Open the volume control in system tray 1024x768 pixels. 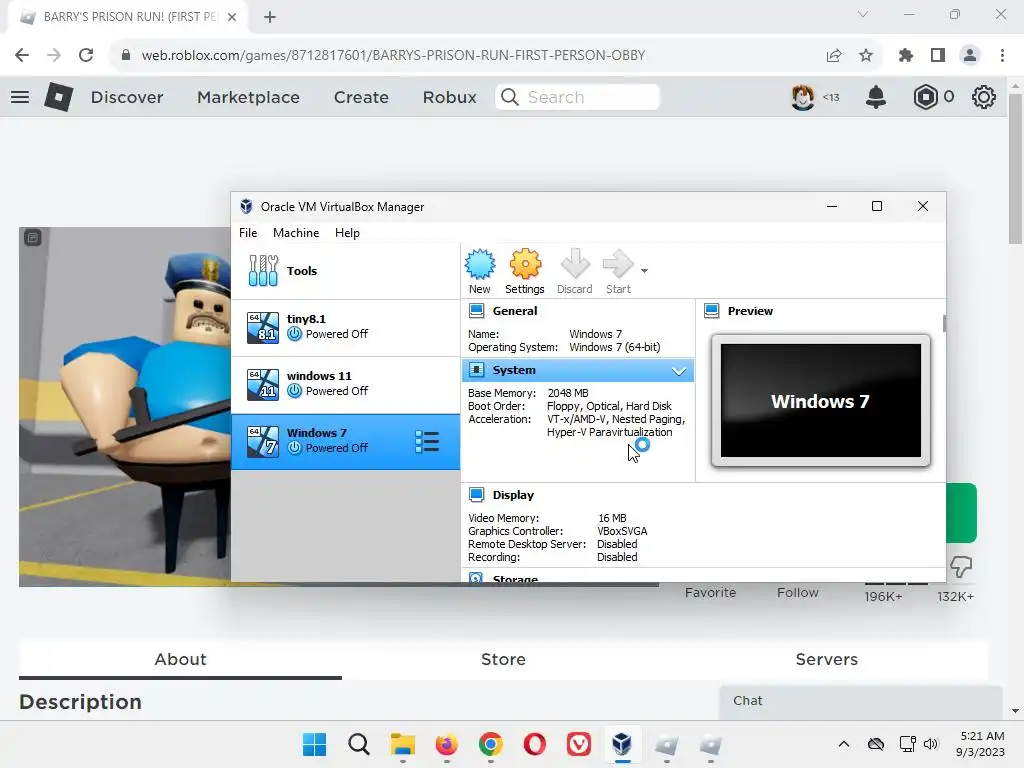tap(931, 744)
